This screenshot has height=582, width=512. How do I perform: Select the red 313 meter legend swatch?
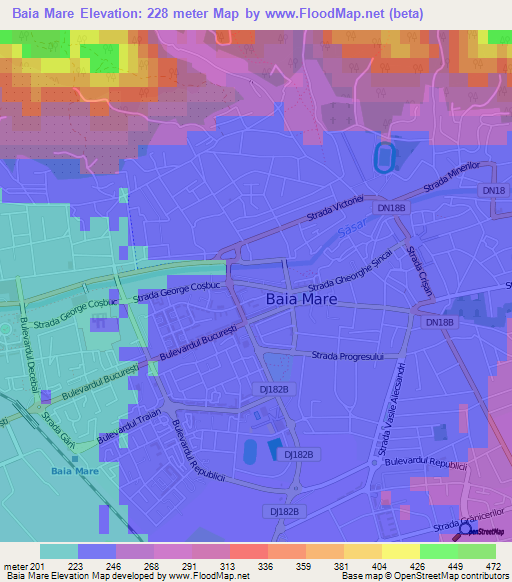[249, 552]
